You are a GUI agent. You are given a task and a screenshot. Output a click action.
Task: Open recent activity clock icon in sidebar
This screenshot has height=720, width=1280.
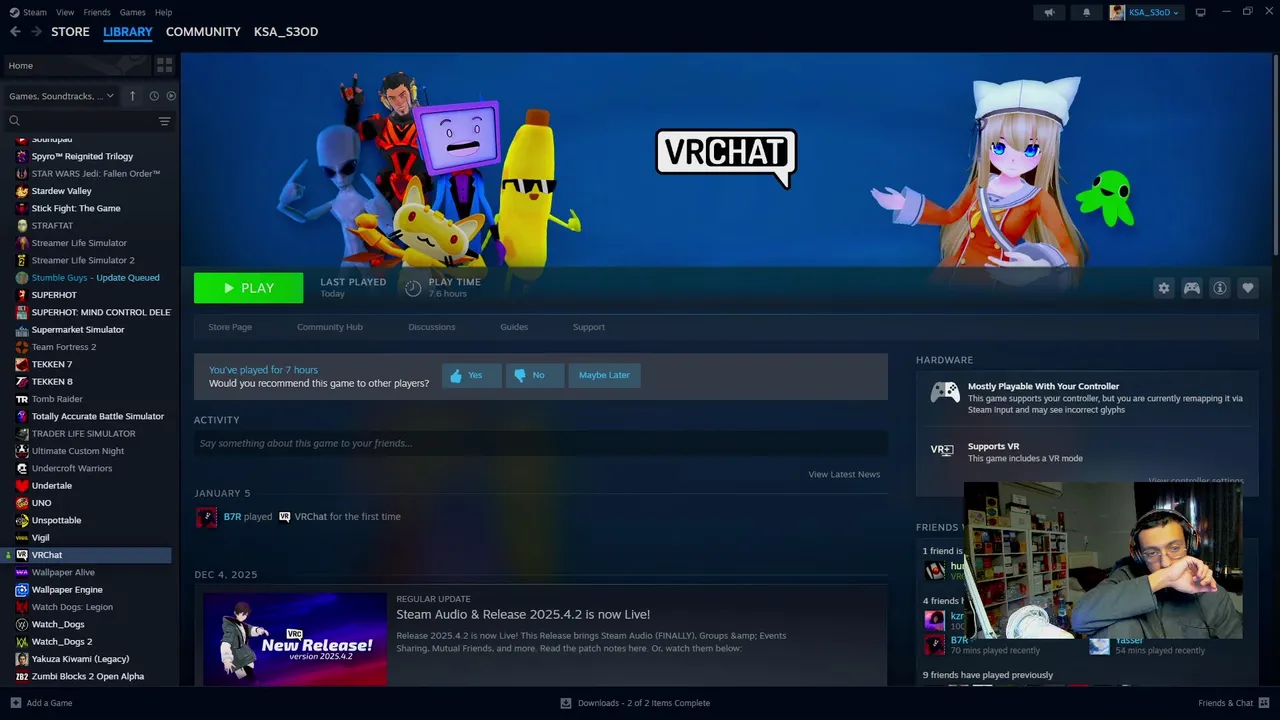(154, 96)
